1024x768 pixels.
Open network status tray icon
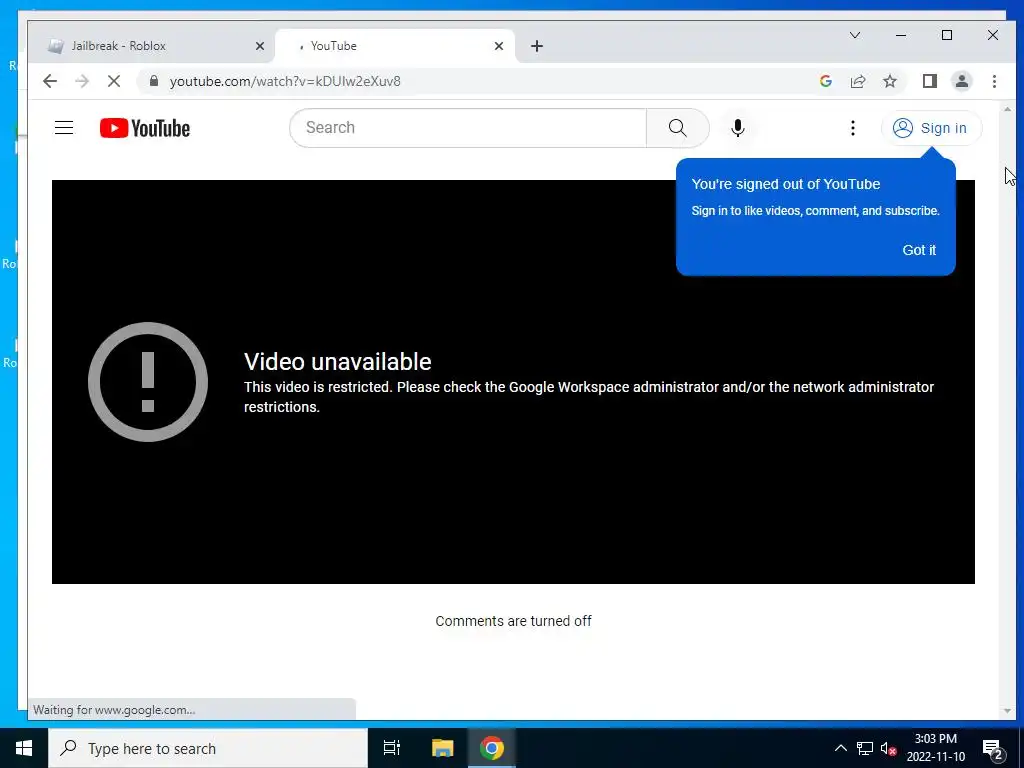[865, 748]
